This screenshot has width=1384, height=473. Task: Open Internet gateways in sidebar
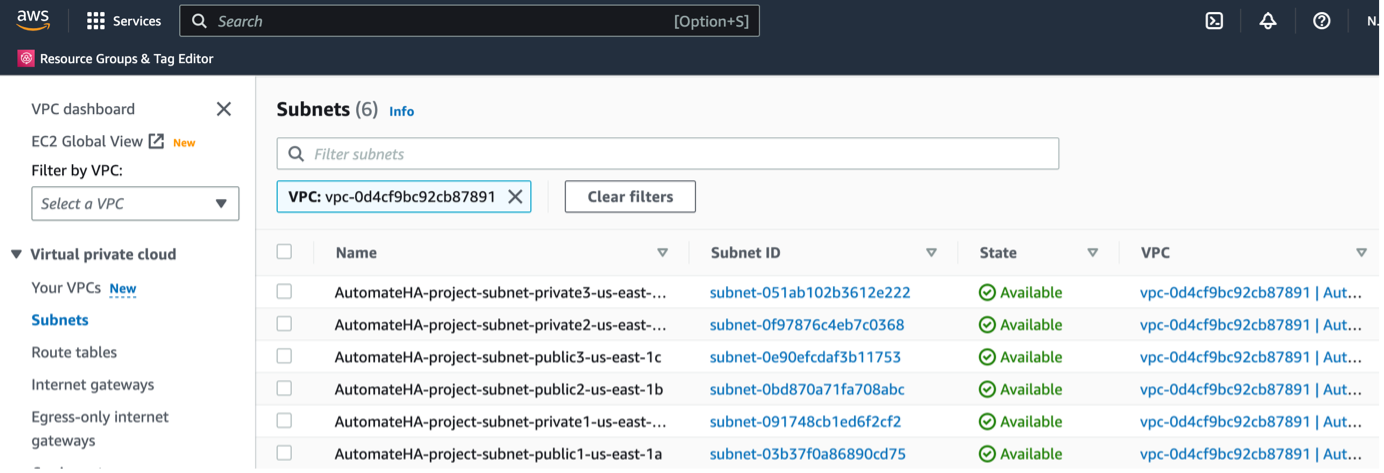92,385
